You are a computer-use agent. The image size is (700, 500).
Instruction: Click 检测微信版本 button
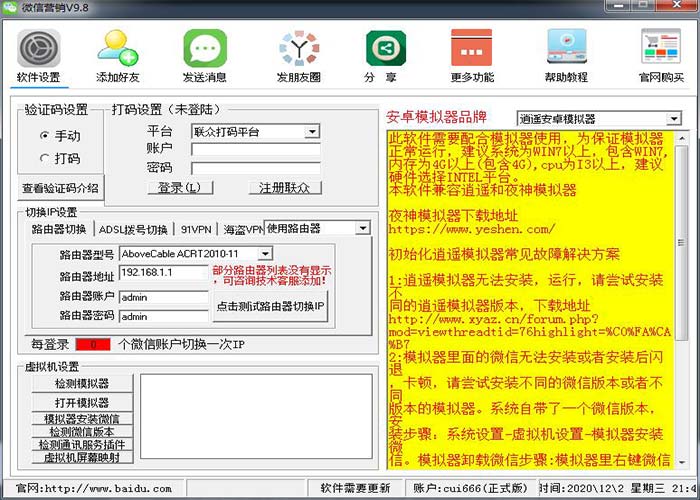(82, 432)
